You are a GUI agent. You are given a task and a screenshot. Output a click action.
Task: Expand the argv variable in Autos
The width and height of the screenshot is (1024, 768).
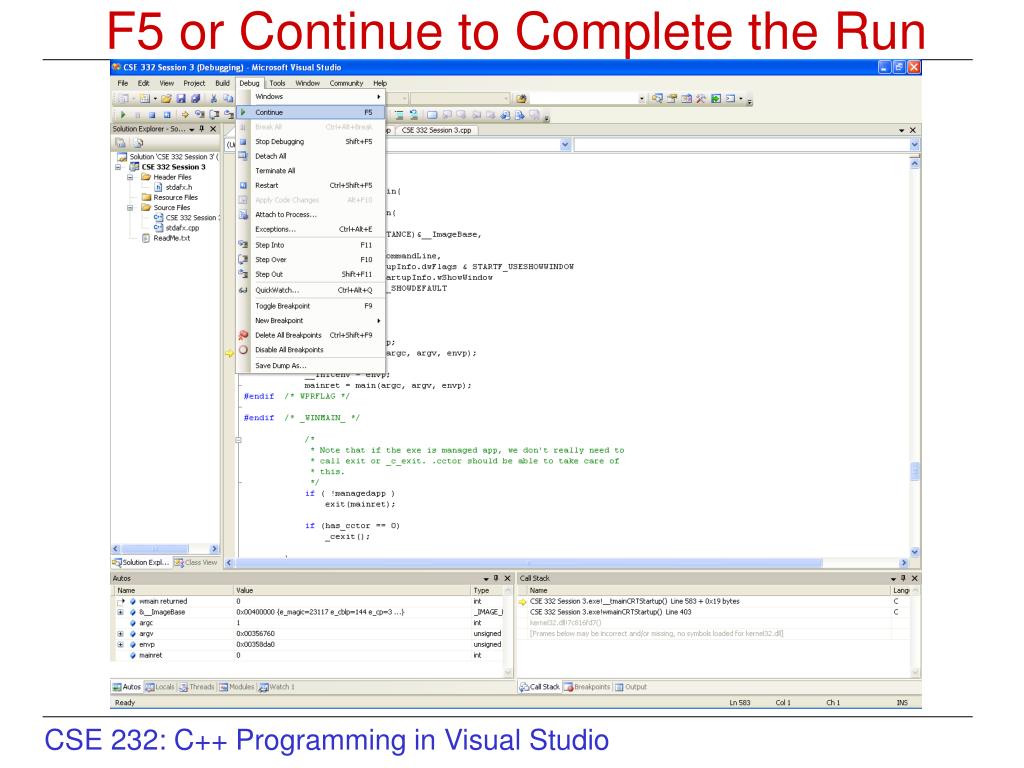120,634
